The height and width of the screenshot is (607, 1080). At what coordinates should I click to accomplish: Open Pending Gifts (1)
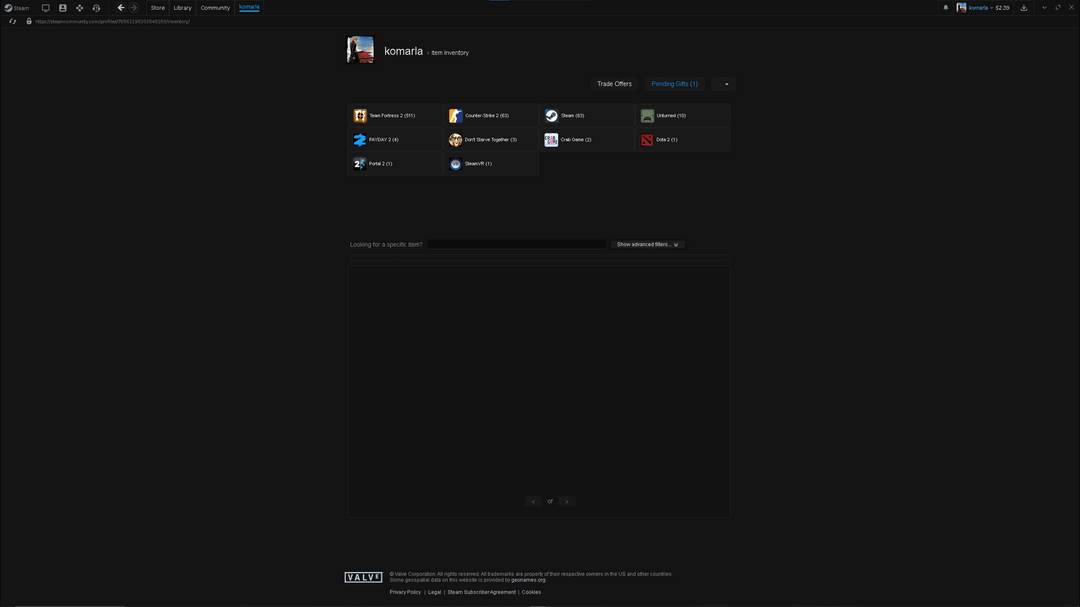click(x=674, y=84)
